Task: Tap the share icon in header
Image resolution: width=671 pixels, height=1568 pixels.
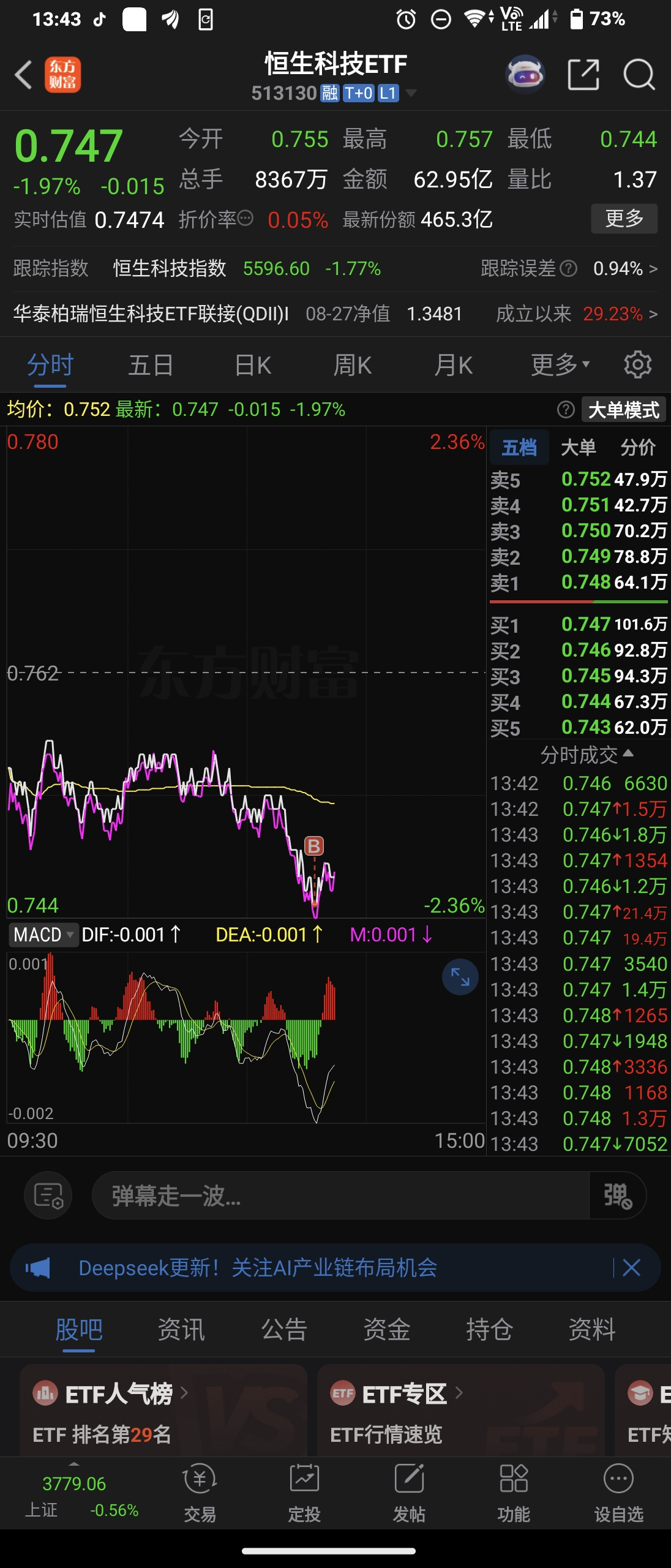Action: pyautogui.click(x=583, y=75)
